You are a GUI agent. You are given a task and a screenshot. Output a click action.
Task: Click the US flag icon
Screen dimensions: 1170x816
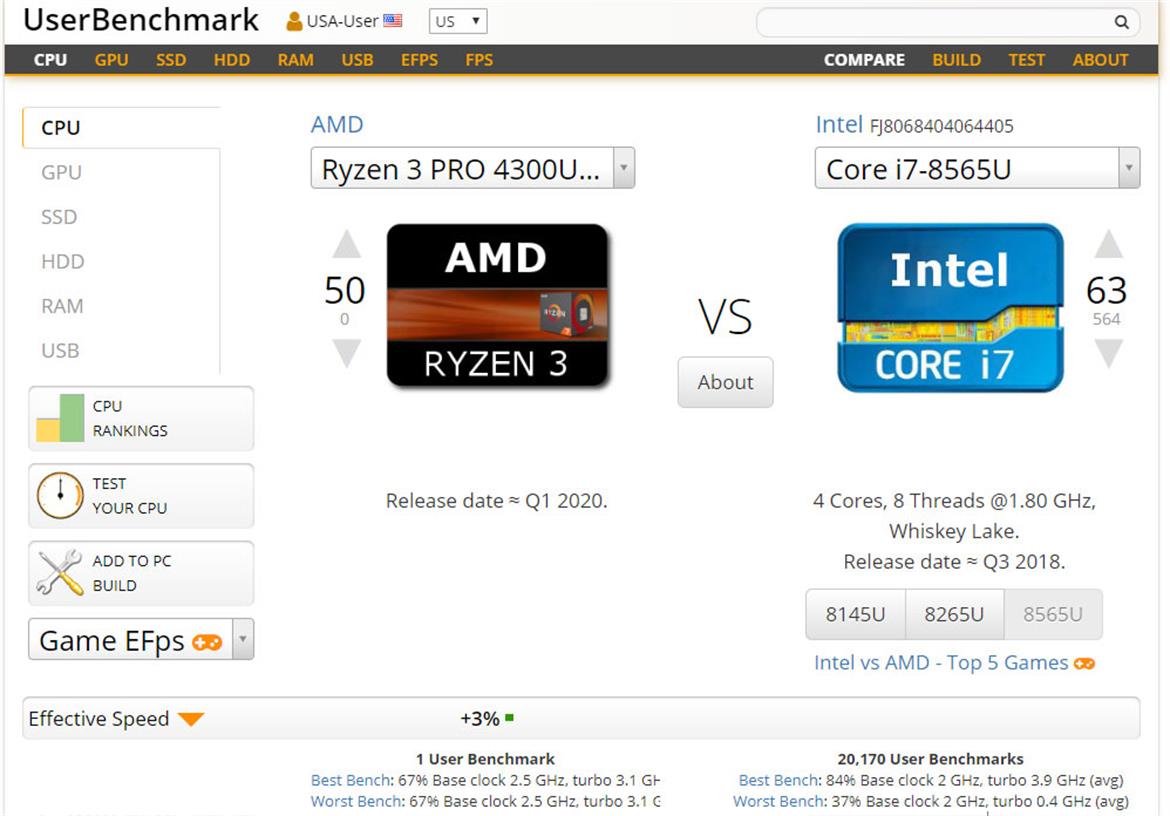pos(392,21)
